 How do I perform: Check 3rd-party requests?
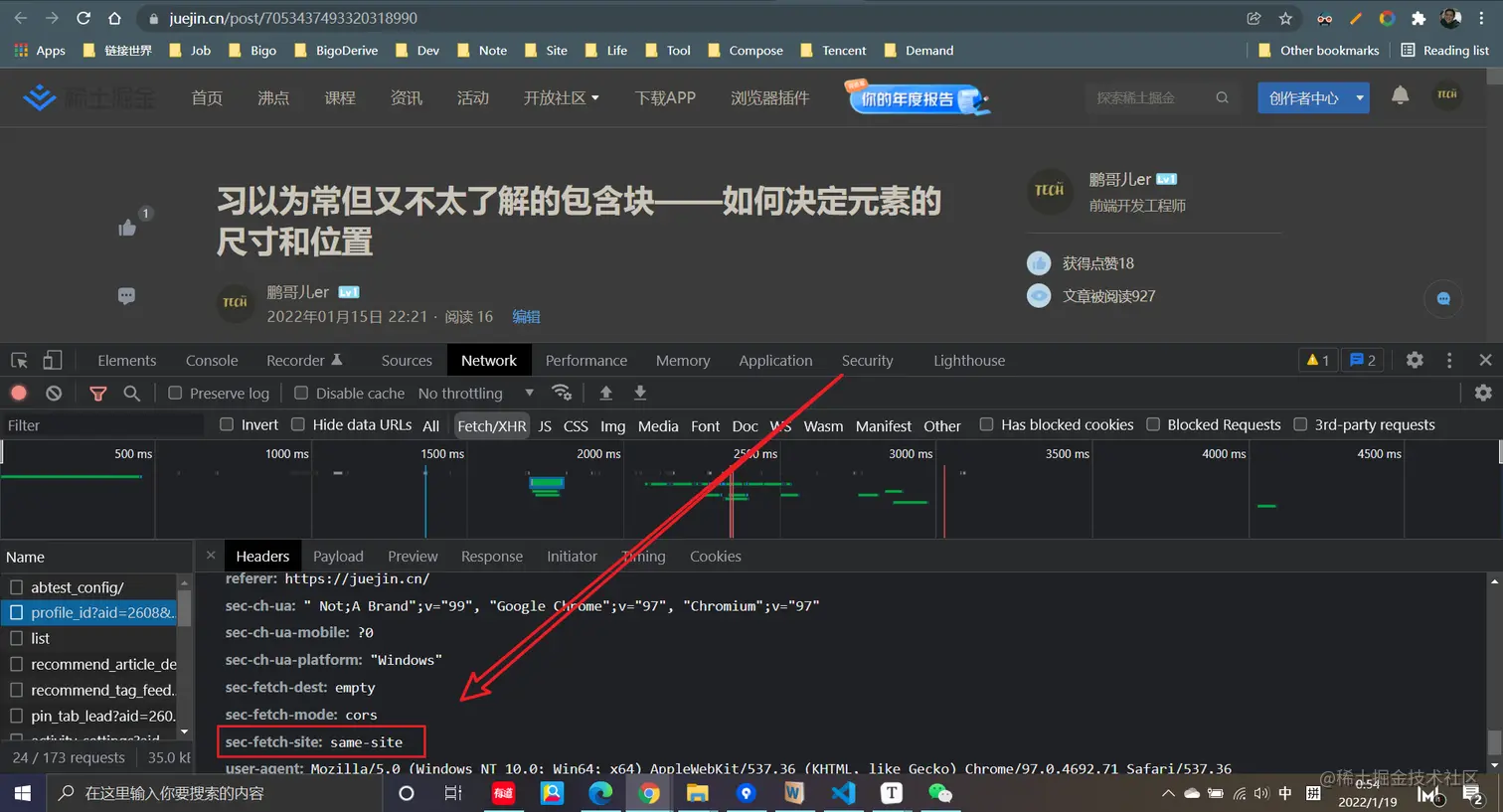tap(1300, 424)
